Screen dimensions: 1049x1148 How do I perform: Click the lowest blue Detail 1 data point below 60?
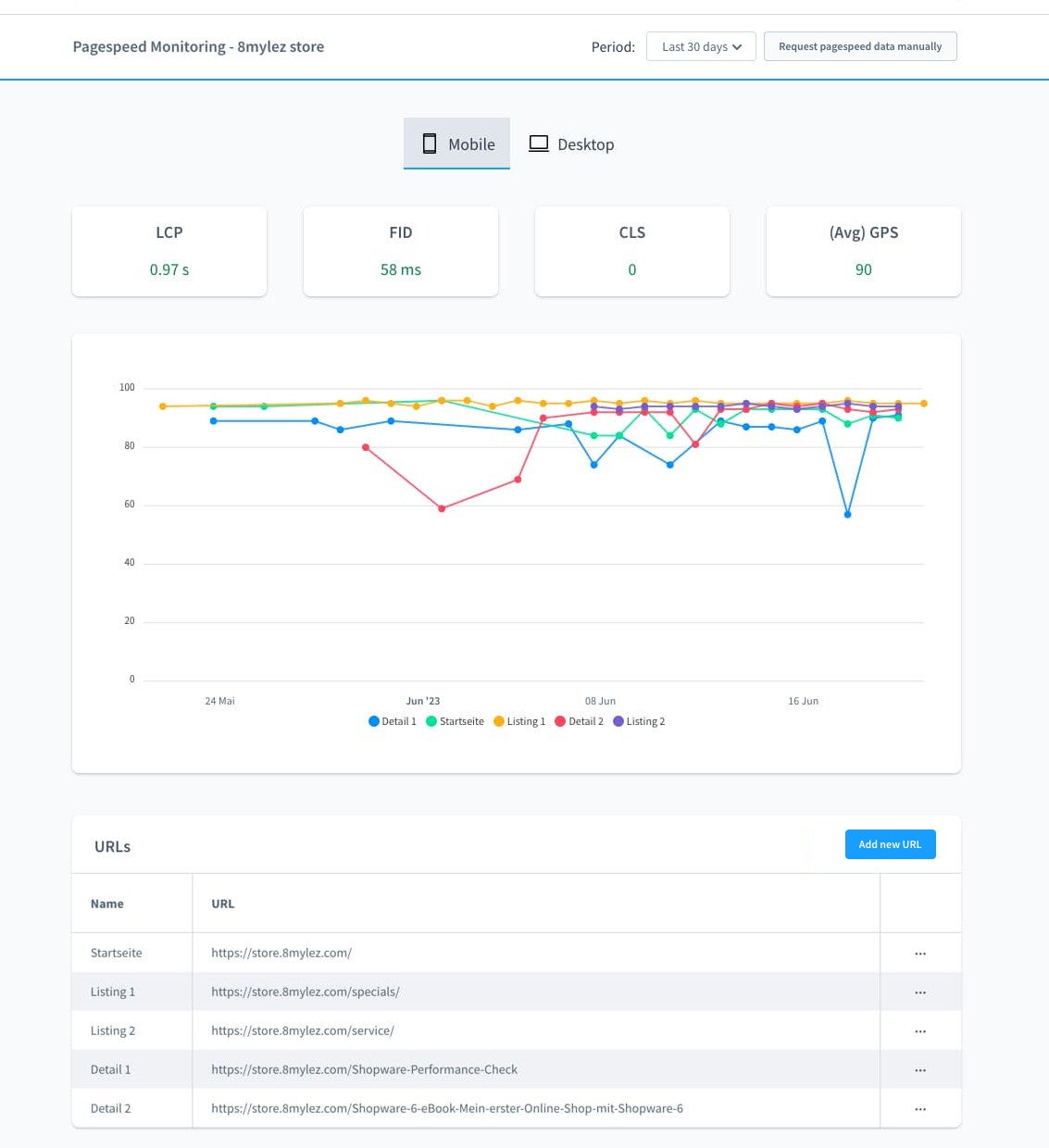[x=847, y=514]
